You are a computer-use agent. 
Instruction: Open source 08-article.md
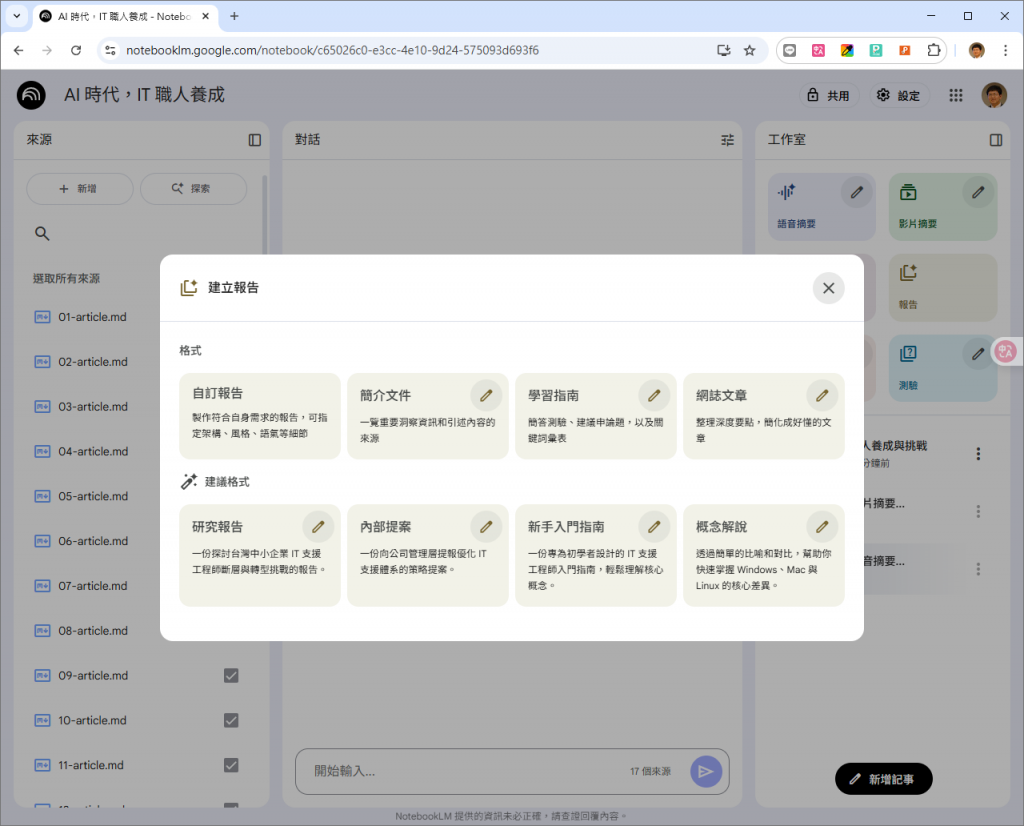(93, 631)
